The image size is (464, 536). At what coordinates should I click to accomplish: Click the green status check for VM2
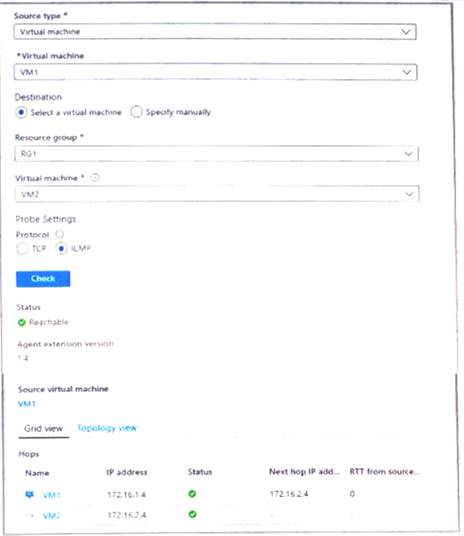tap(193, 514)
